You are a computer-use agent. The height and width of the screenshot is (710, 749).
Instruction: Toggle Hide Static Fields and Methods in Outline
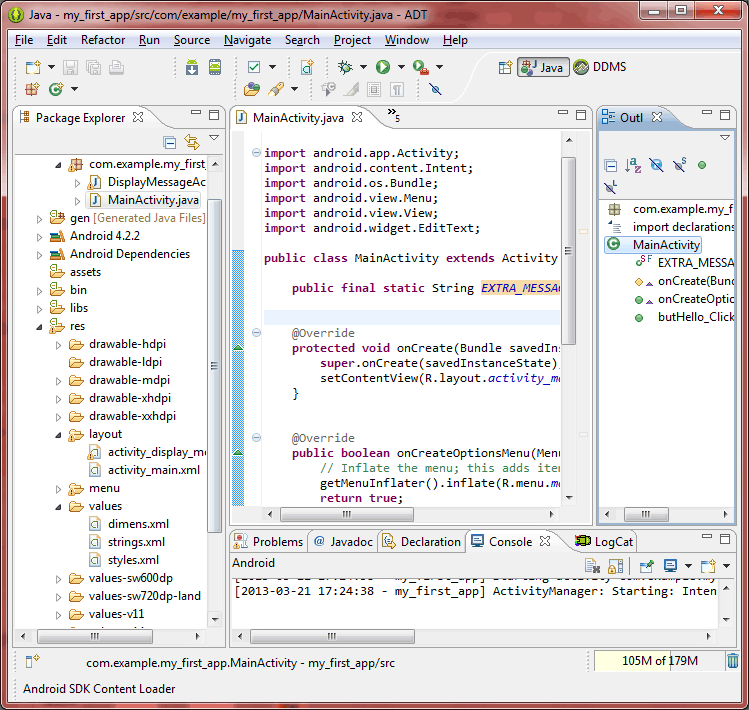tap(679, 165)
